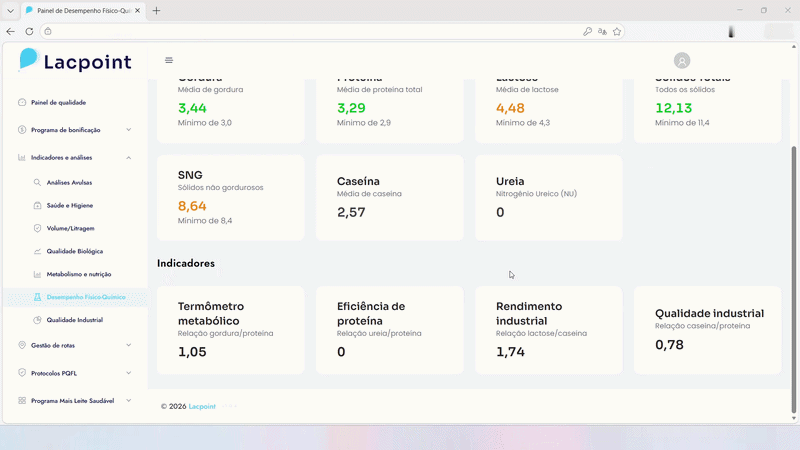Toggle the hamburger sidebar menu
Screen dimensions: 800x450
[169, 60]
